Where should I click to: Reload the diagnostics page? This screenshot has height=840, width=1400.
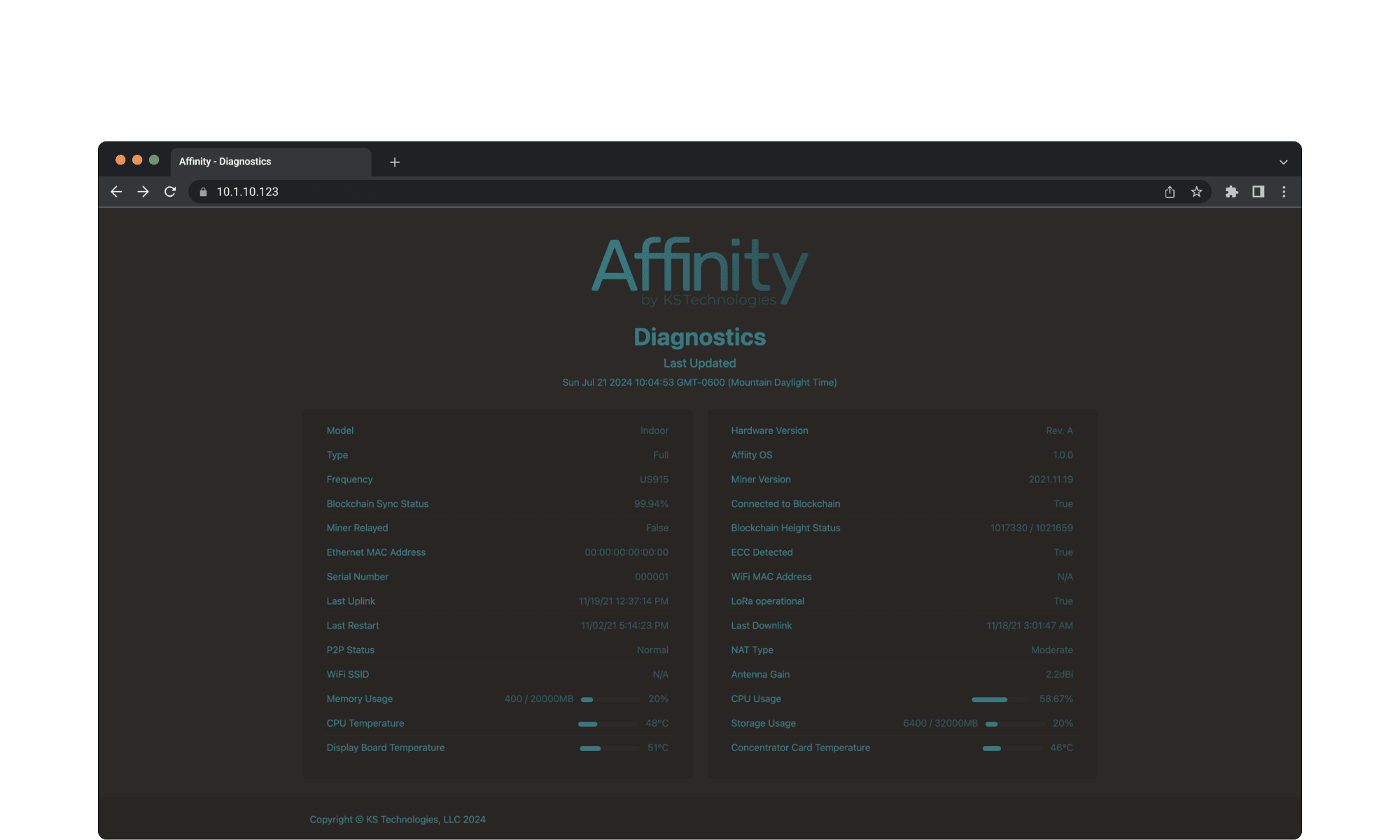pyautogui.click(x=170, y=192)
